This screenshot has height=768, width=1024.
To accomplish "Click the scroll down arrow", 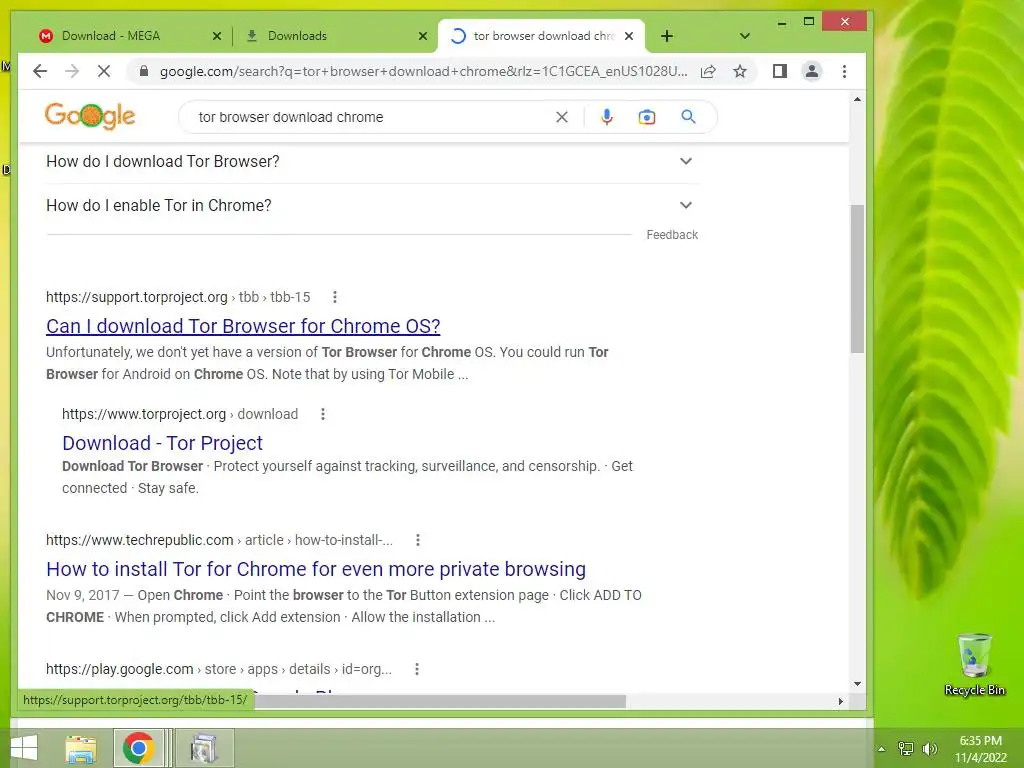I will coord(857,684).
